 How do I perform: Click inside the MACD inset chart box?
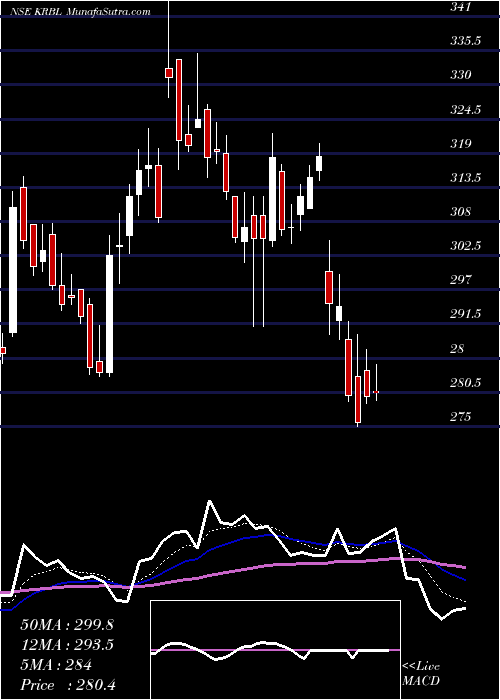275,650
